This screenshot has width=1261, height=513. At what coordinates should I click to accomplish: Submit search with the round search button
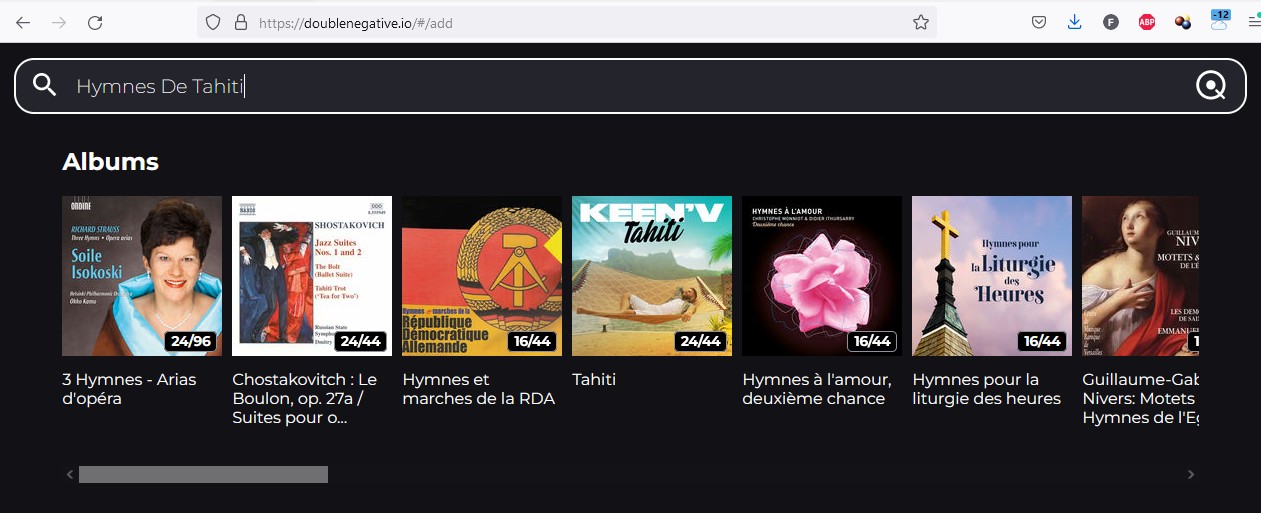coord(1211,87)
